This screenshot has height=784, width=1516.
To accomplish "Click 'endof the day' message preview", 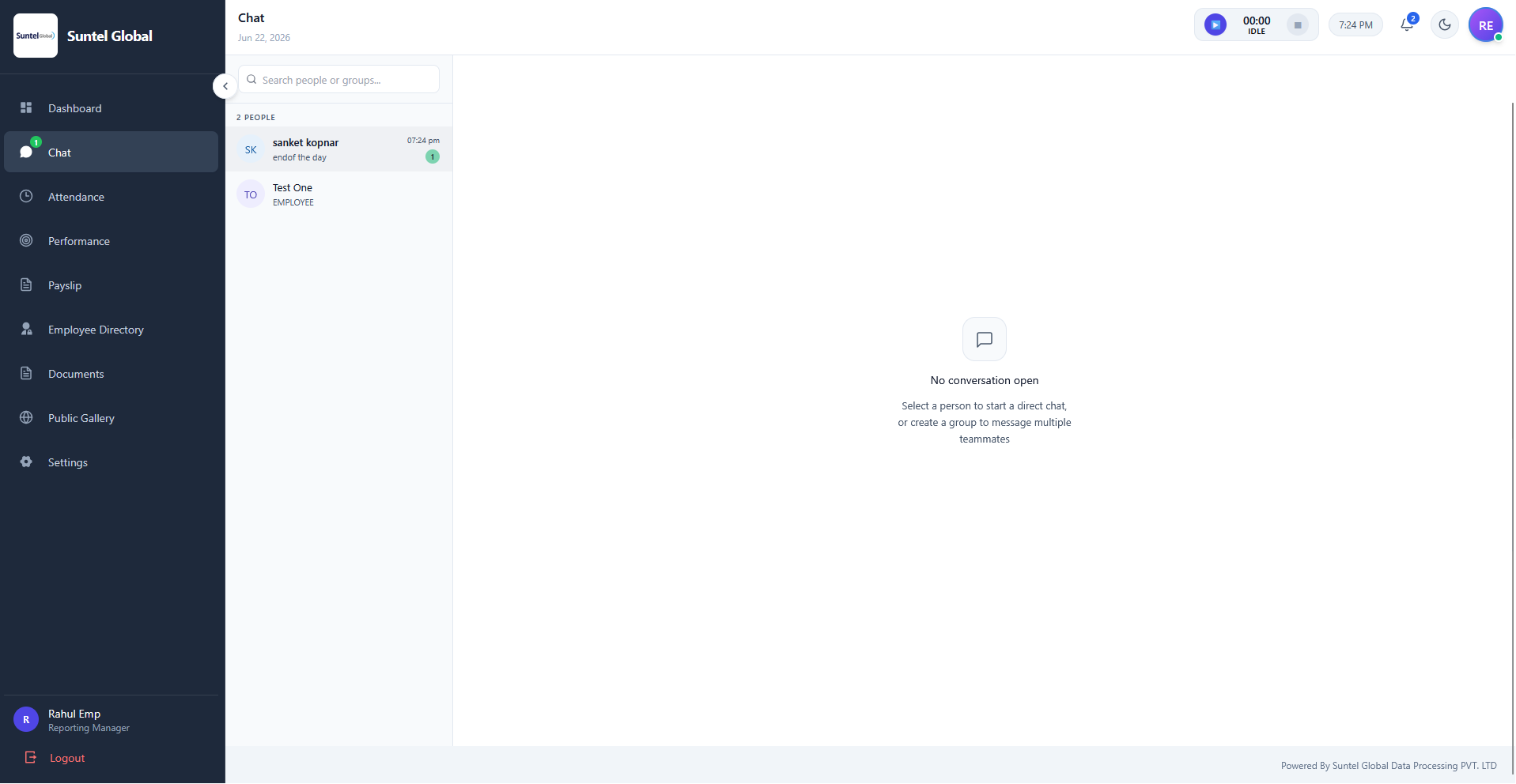I will (x=300, y=157).
